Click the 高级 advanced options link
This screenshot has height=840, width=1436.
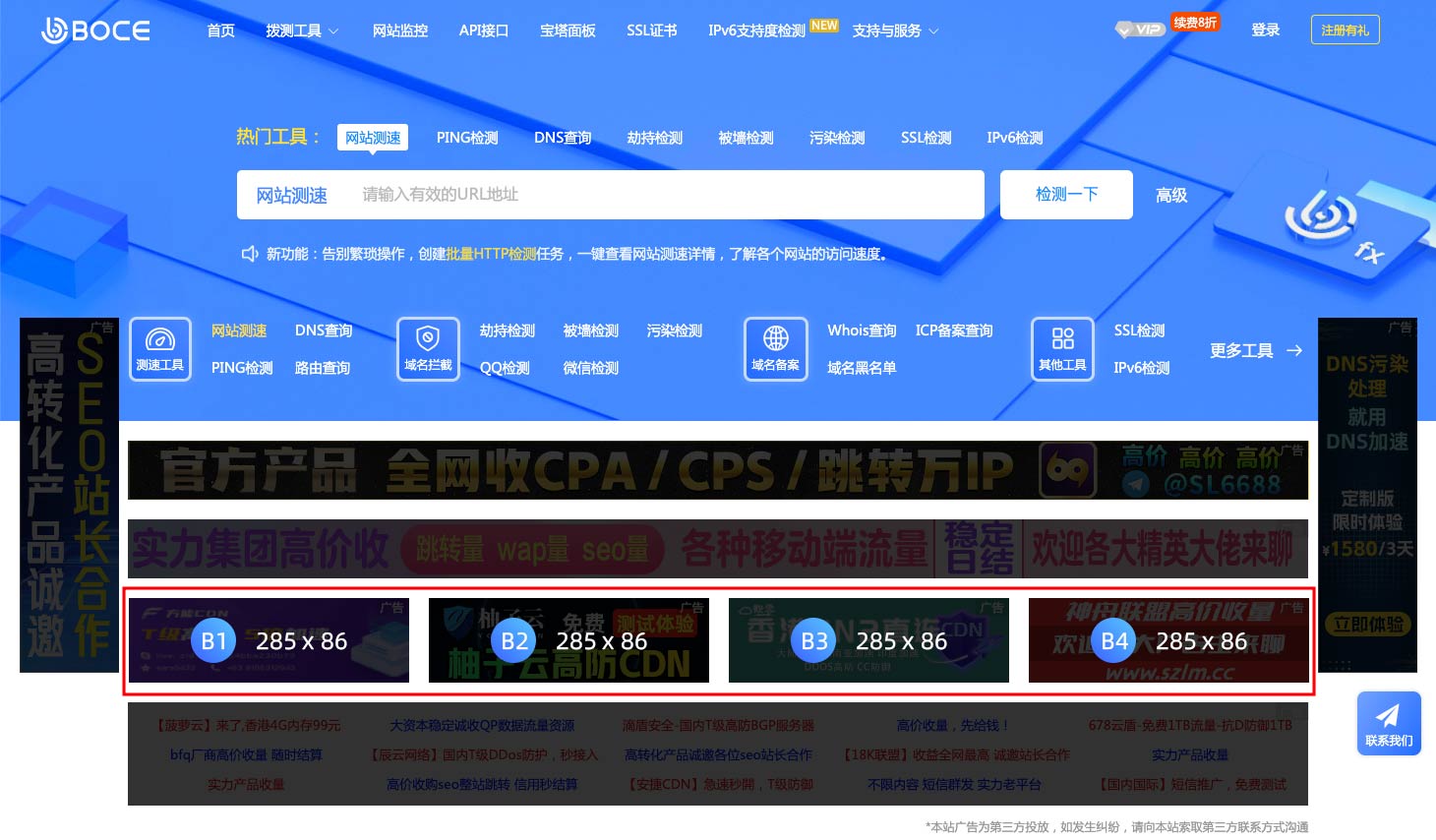coord(1171,196)
